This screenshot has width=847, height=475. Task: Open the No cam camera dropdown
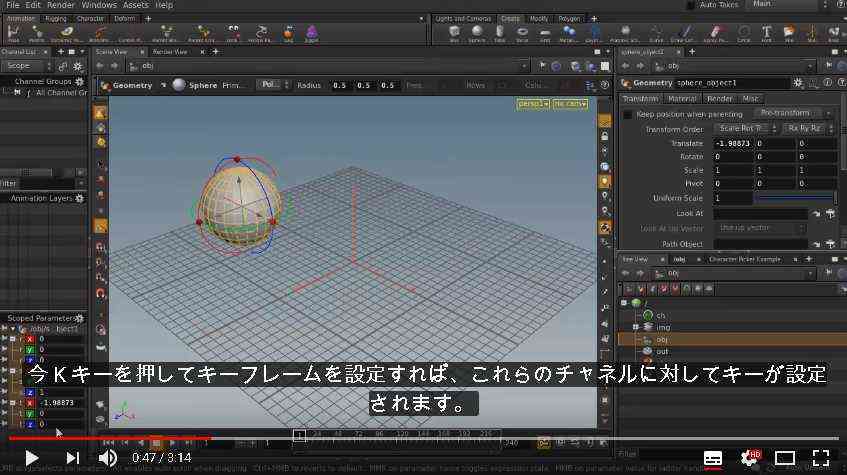click(570, 103)
